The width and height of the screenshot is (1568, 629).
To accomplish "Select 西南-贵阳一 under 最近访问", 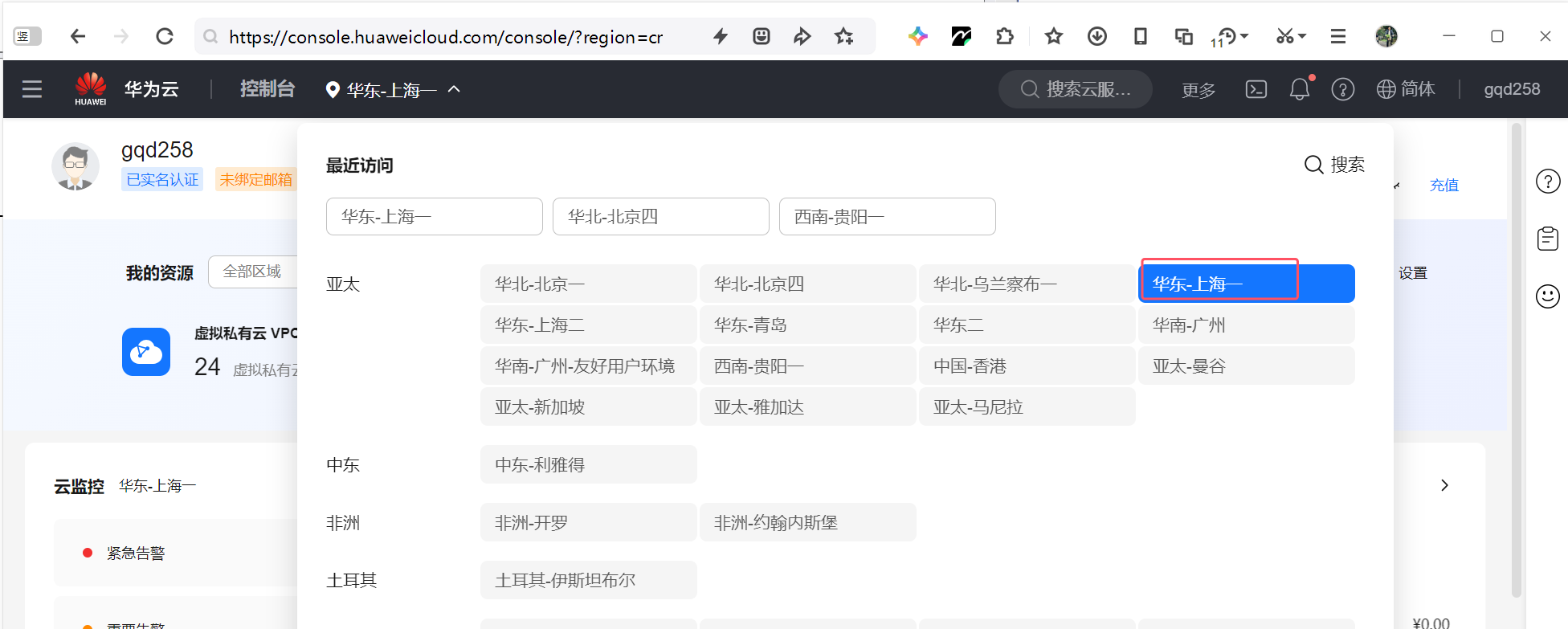I will [x=888, y=217].
